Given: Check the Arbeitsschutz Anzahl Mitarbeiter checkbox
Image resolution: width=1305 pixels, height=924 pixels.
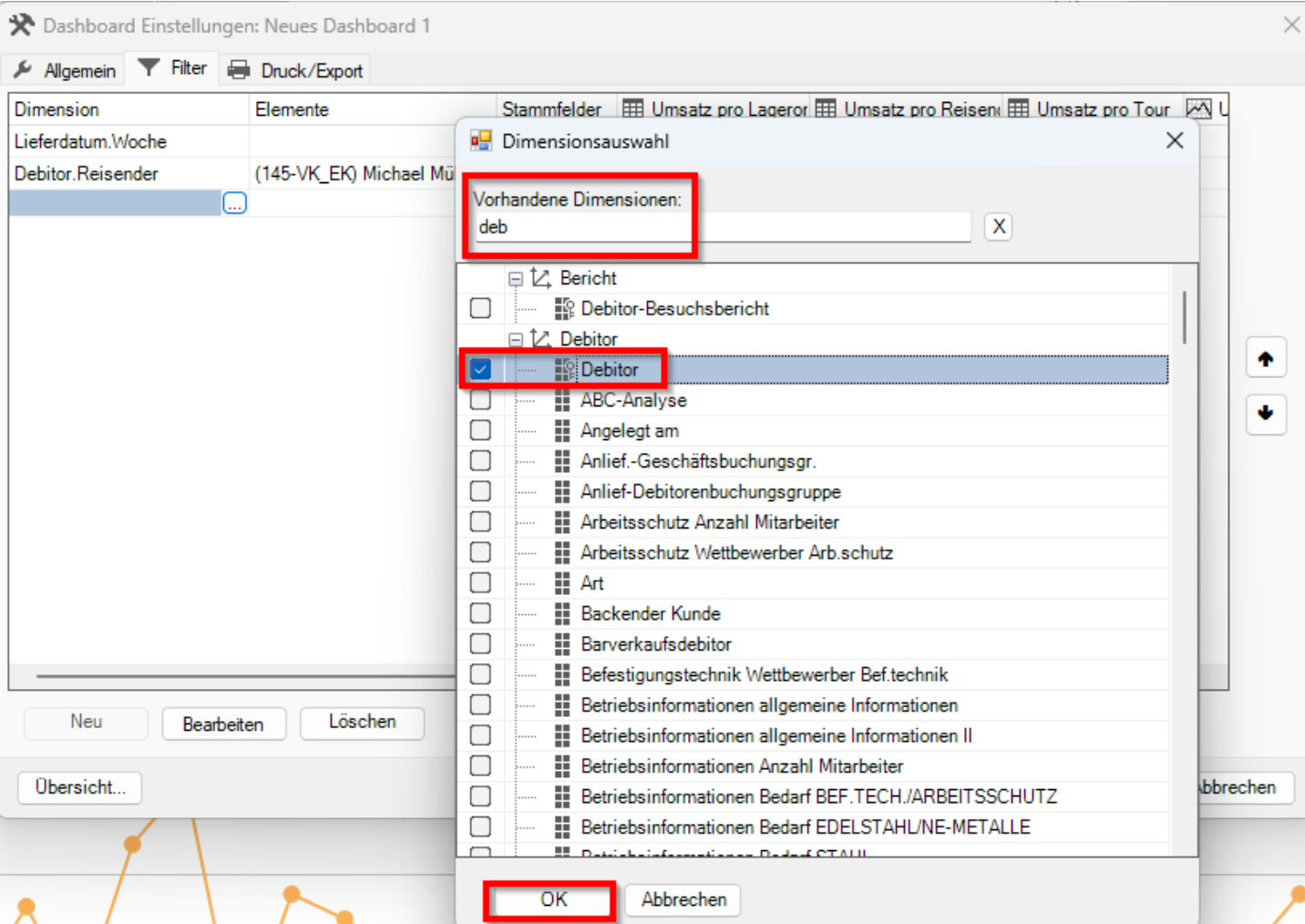Looking at the screenshot, I should pos(480,522).
